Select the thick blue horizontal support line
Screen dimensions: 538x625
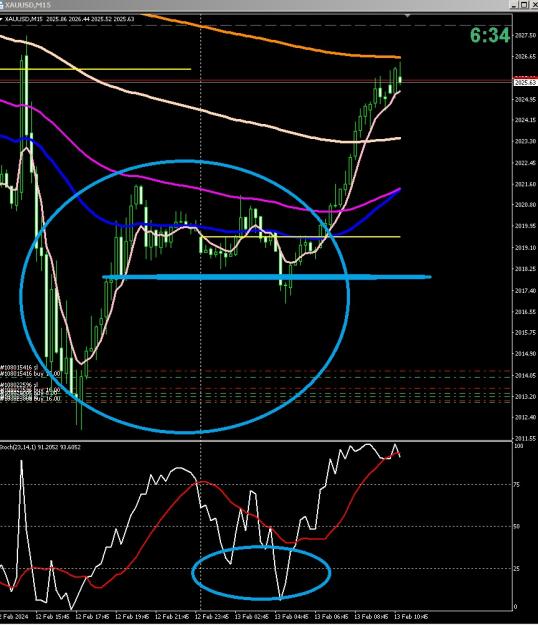pyautogui.click(x=267, y=277)
